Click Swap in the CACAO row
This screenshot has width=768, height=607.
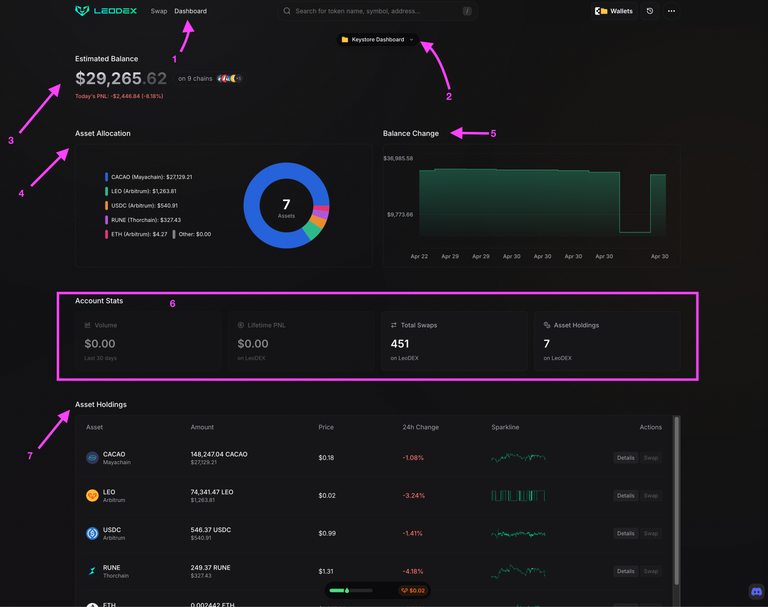[x=651, y=458]
